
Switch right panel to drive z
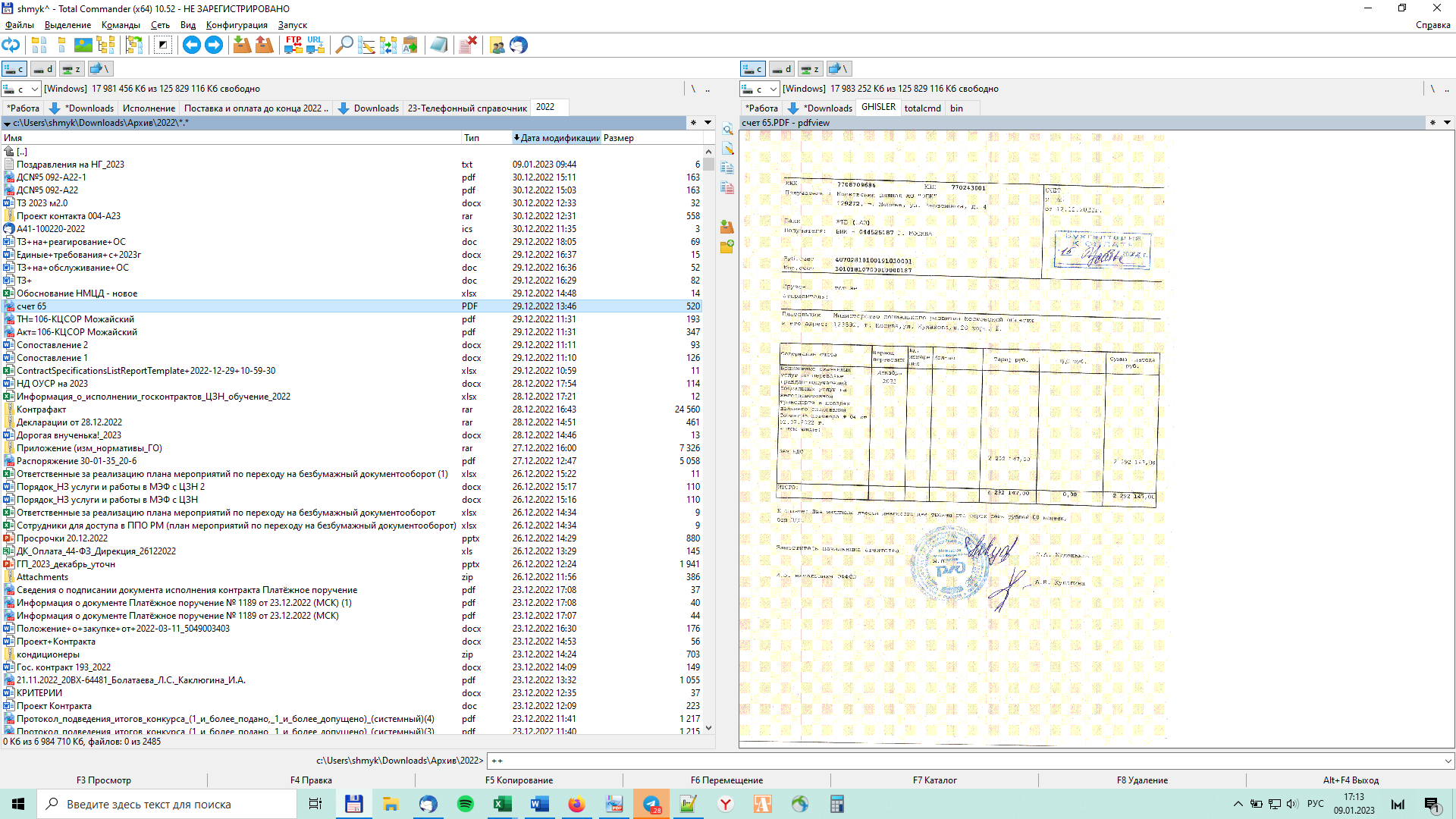(810, 69)
